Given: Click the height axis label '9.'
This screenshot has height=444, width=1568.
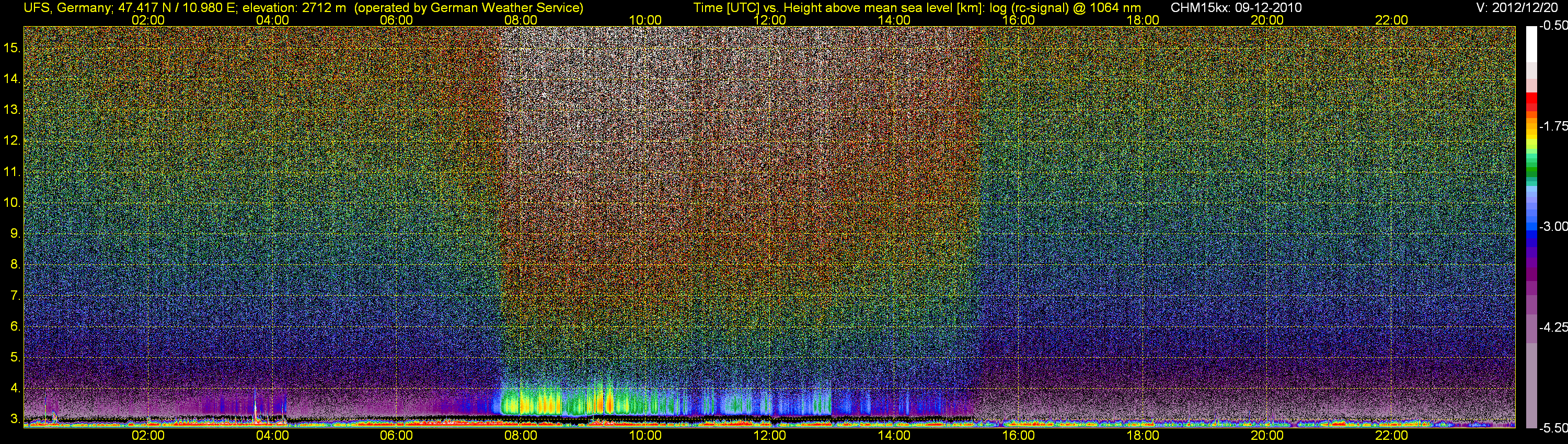Looking at the screenshot, I should pyautogui.click(x=15, y=233).
